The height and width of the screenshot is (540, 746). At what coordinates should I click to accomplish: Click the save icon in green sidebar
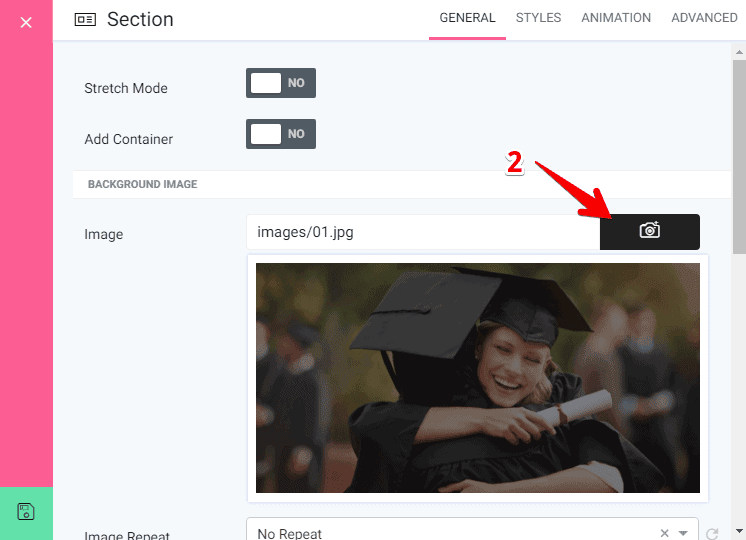26,512
